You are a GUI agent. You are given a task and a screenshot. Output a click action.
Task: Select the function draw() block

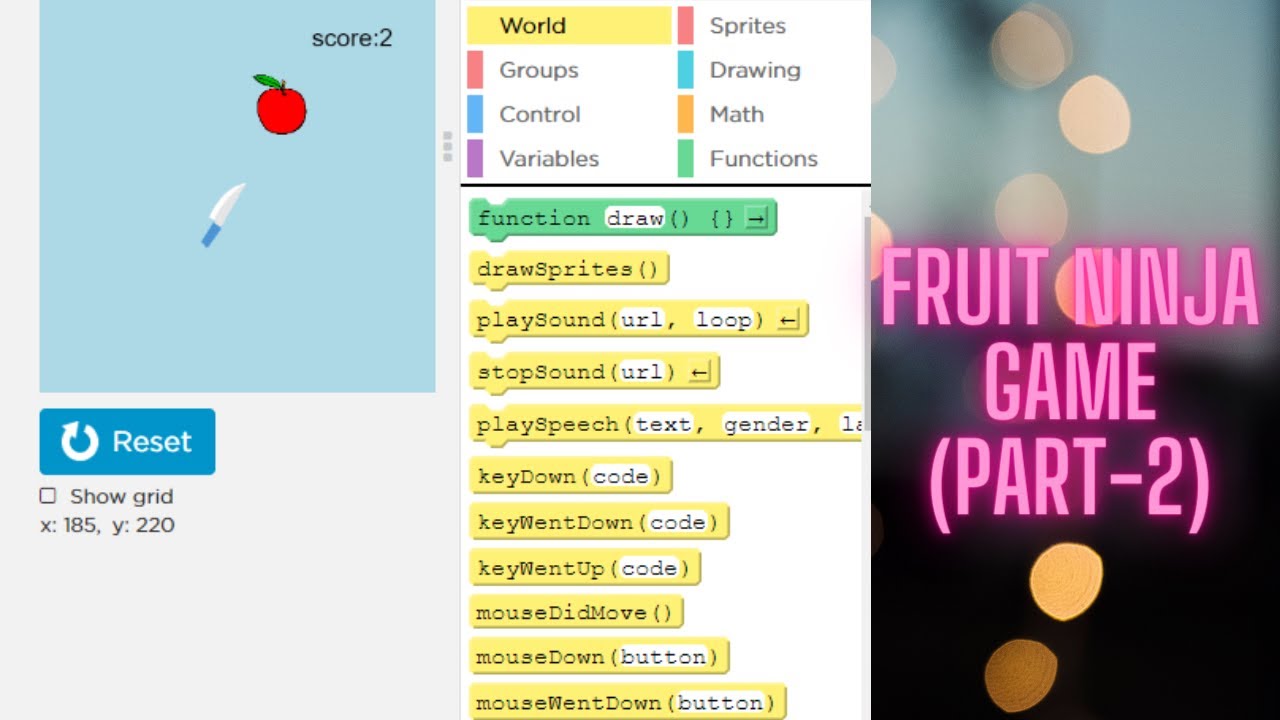point(623,218)
